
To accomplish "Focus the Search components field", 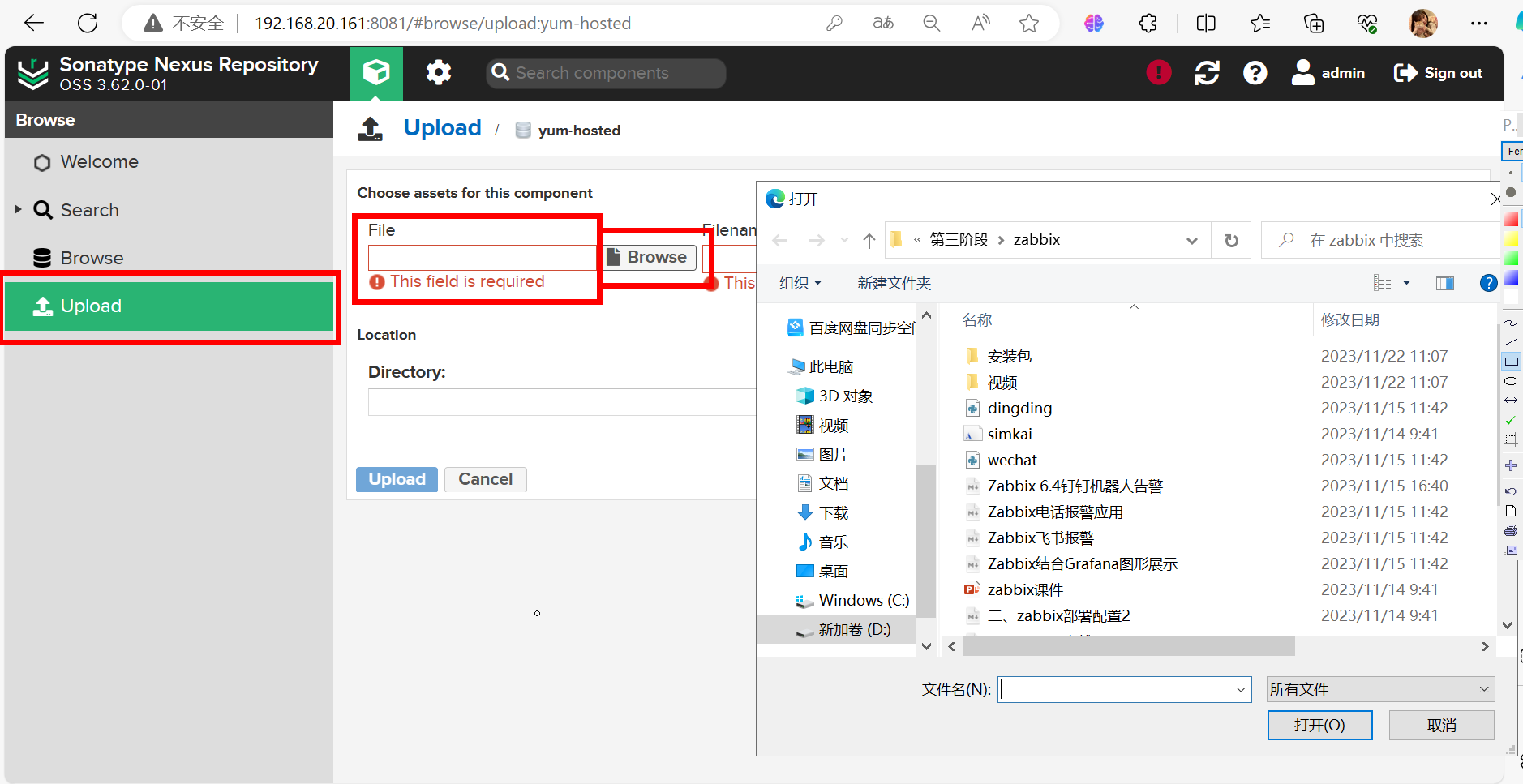I will tap(606, 73).
